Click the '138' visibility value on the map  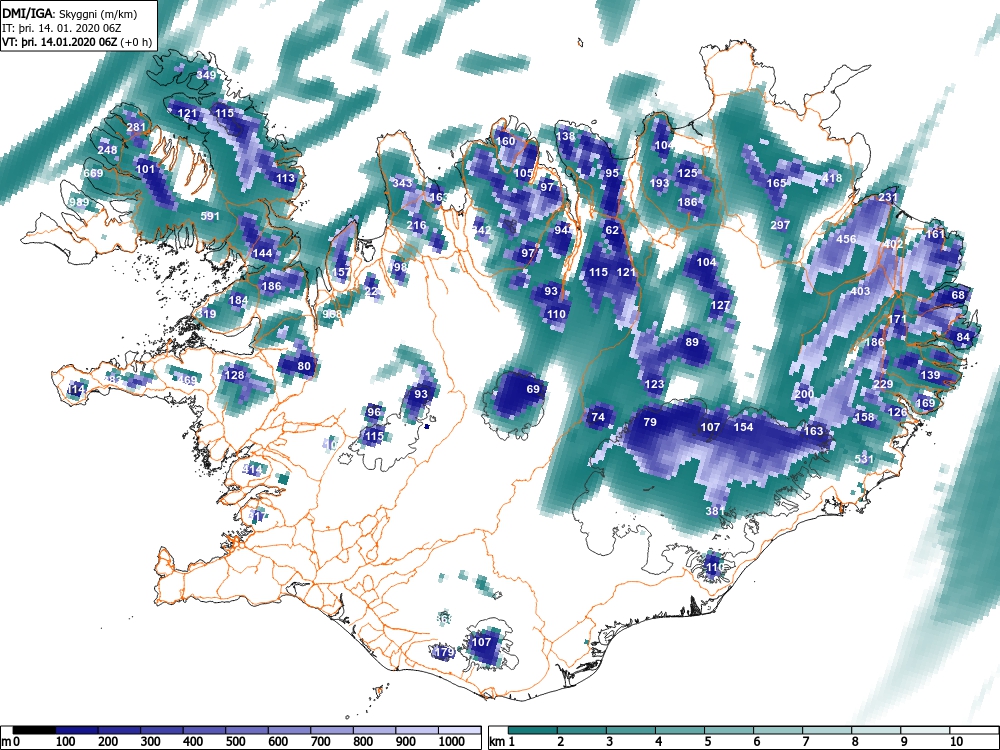[x=566, y=136]
